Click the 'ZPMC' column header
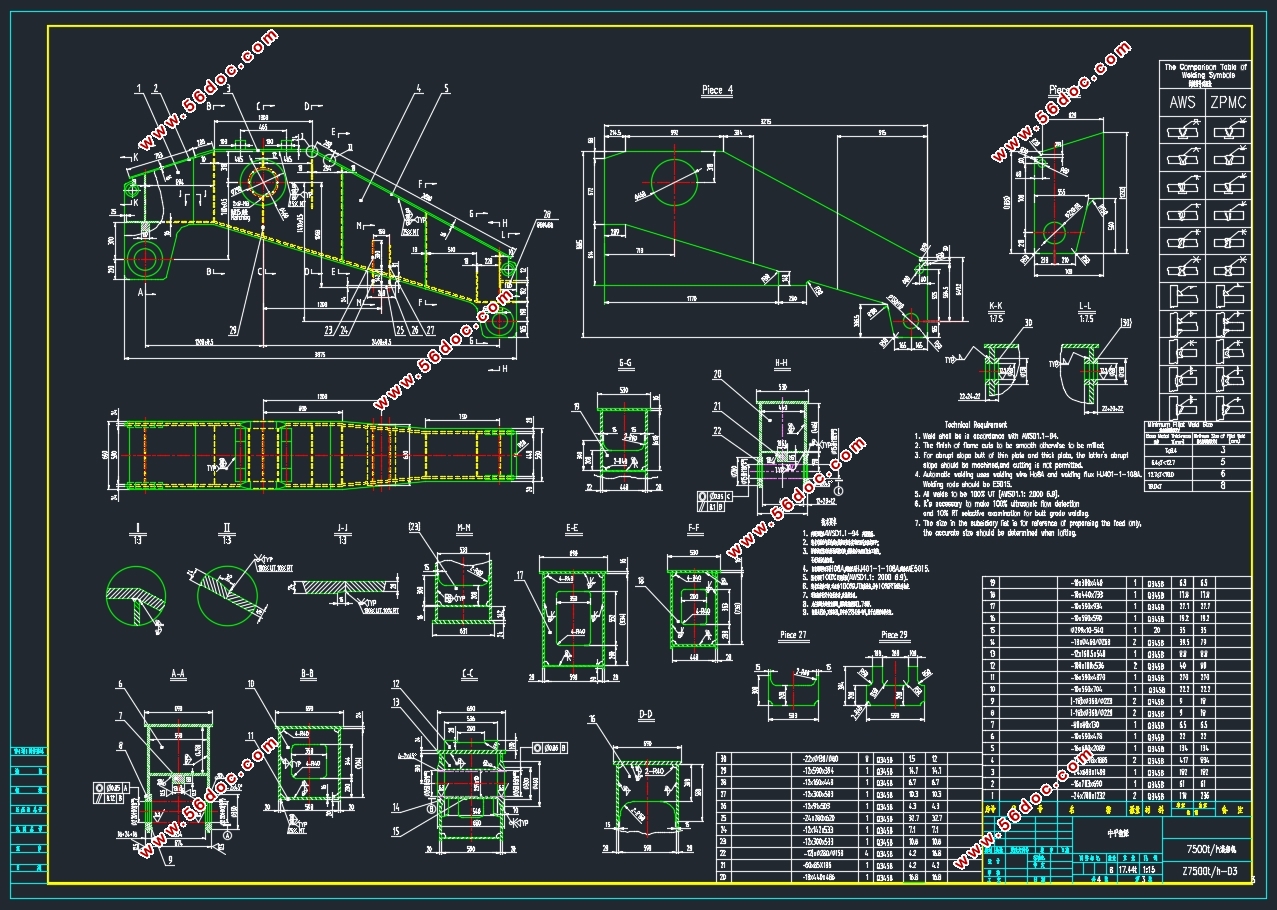 (x=1228, y=101)
